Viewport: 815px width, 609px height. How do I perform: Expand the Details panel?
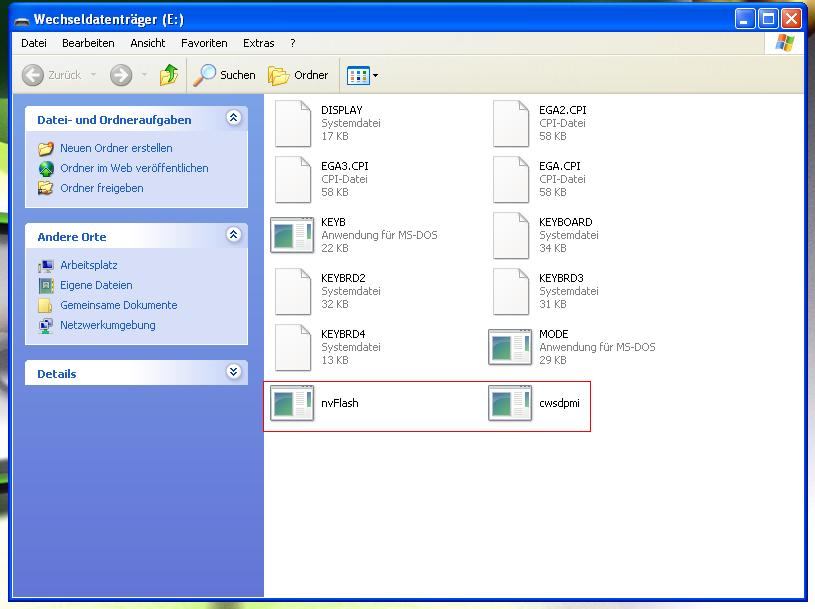pyautogui.click(x=233, y=372)
